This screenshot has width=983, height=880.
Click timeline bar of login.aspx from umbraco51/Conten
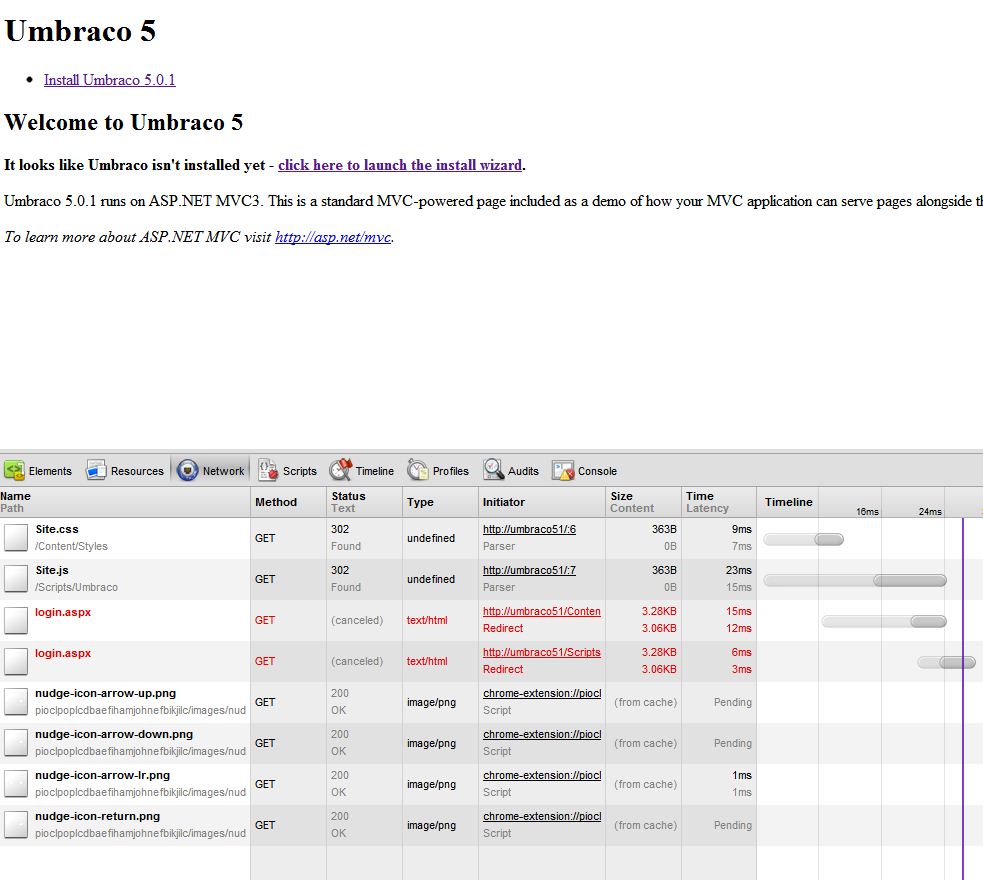tap(884, 621)
